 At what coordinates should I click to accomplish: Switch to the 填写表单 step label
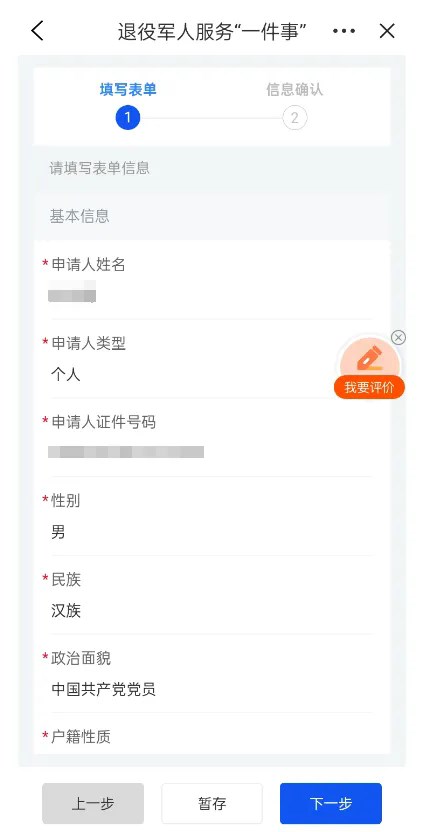point(128,89)
